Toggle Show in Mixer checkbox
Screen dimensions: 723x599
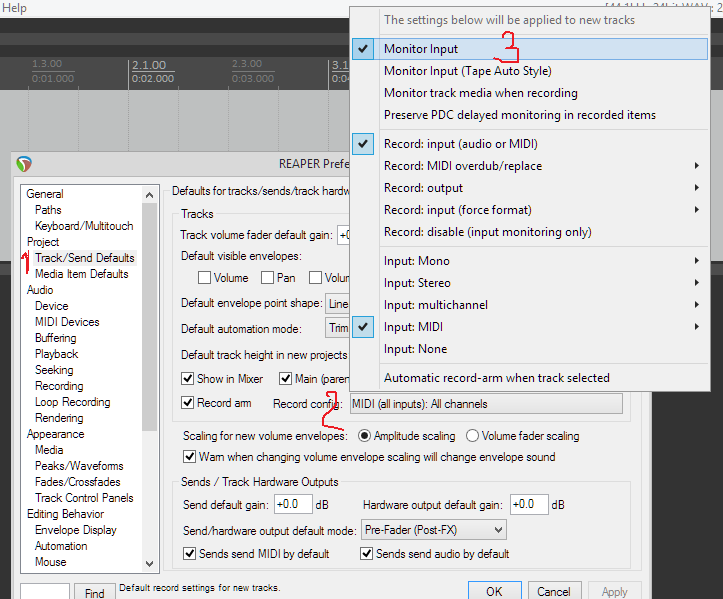187,379
